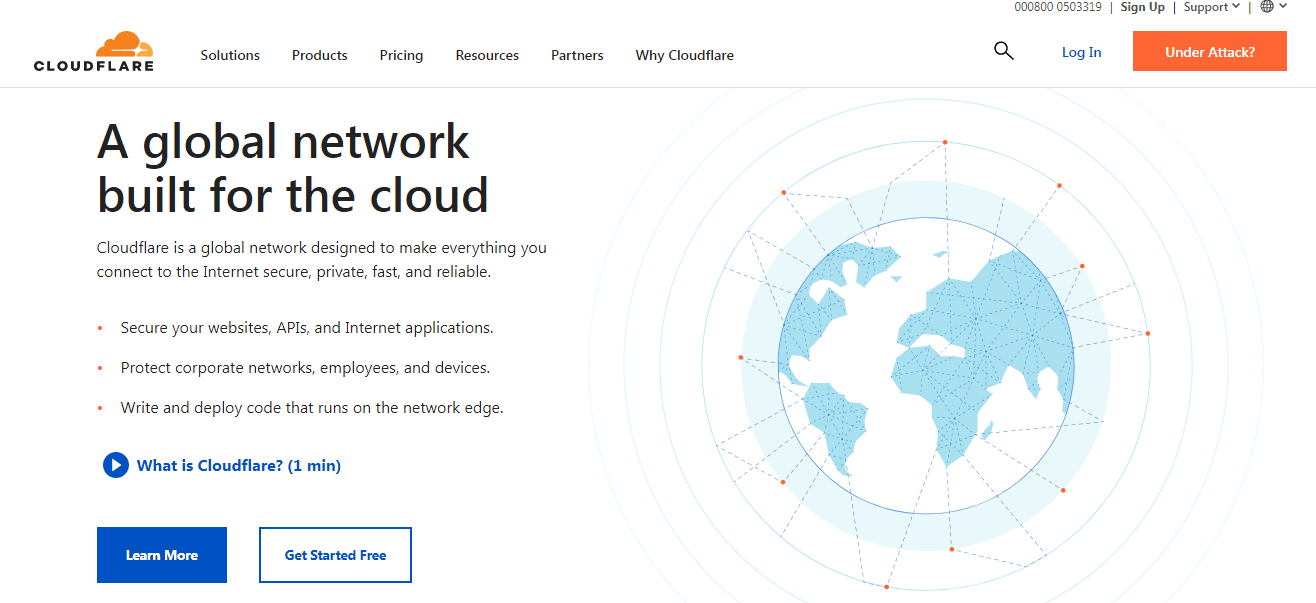Go to the Pricing page
Screen dimensions: 1316x603
pyautogui.click(x=401, y=55)
